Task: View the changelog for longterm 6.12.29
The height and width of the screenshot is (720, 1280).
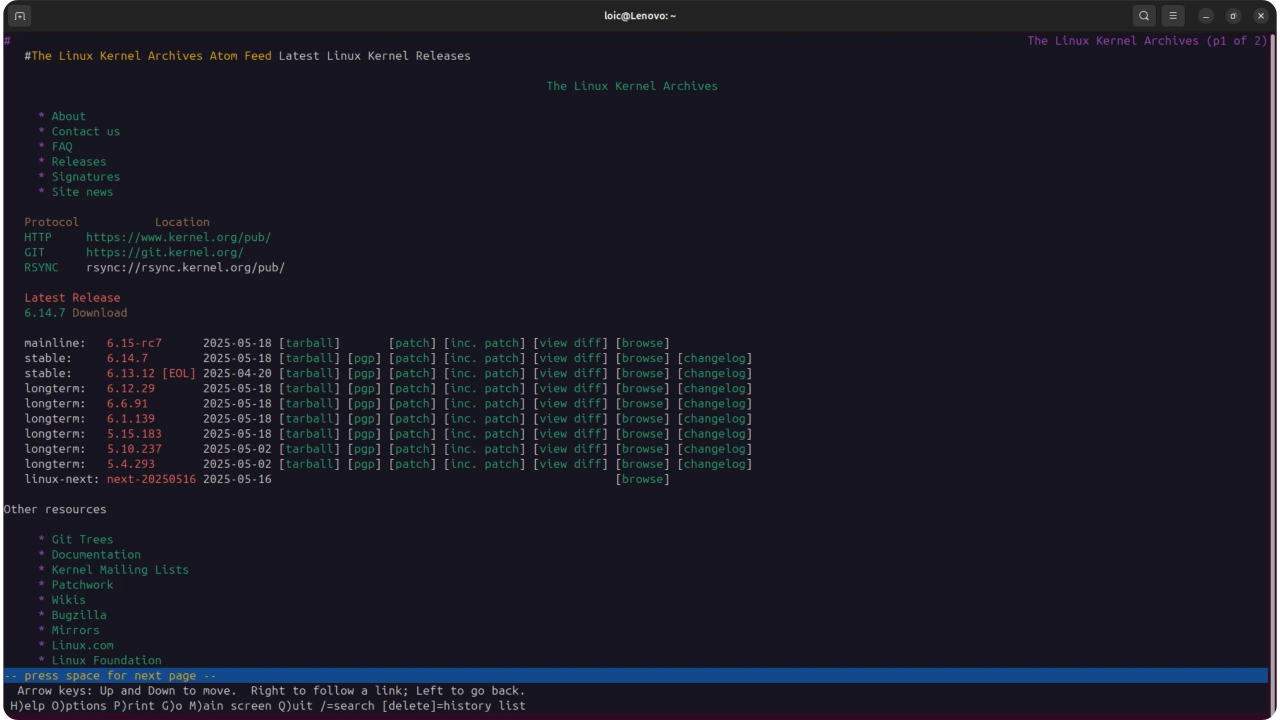Action: click(x=714, y=389)
